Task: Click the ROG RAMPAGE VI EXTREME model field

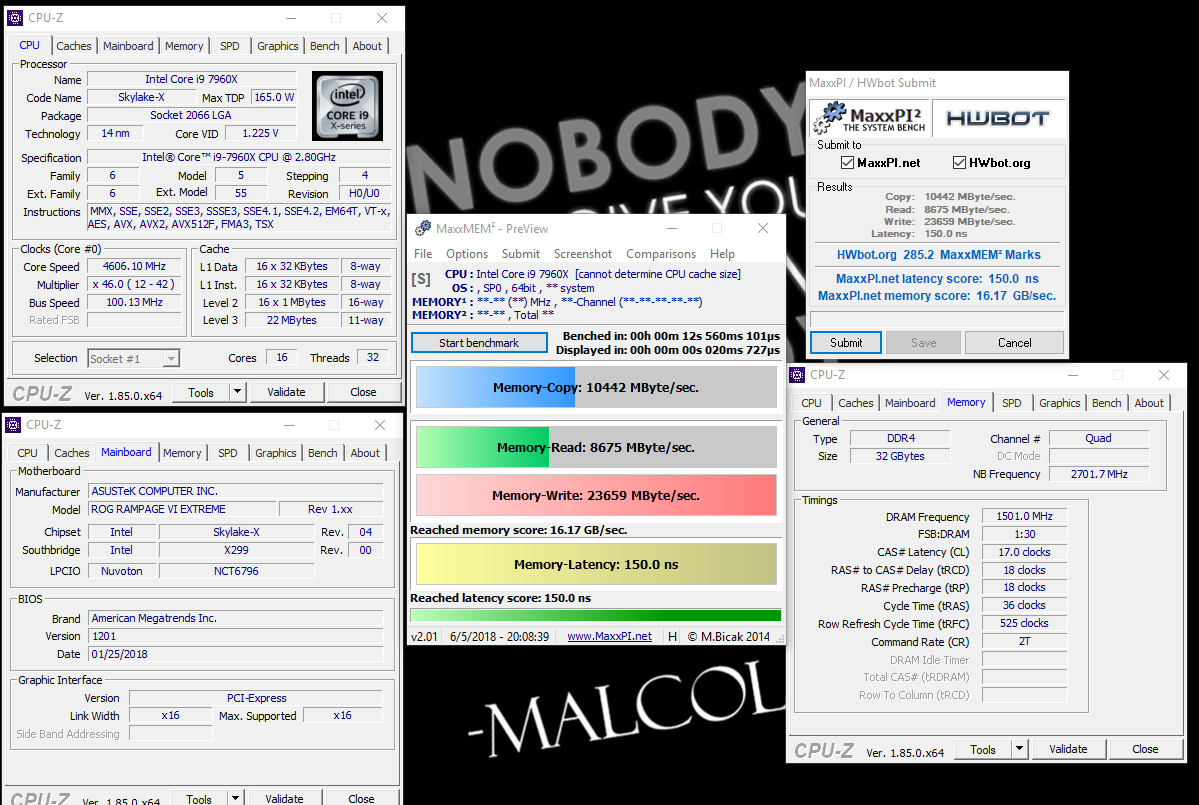Action: point(181,509)
